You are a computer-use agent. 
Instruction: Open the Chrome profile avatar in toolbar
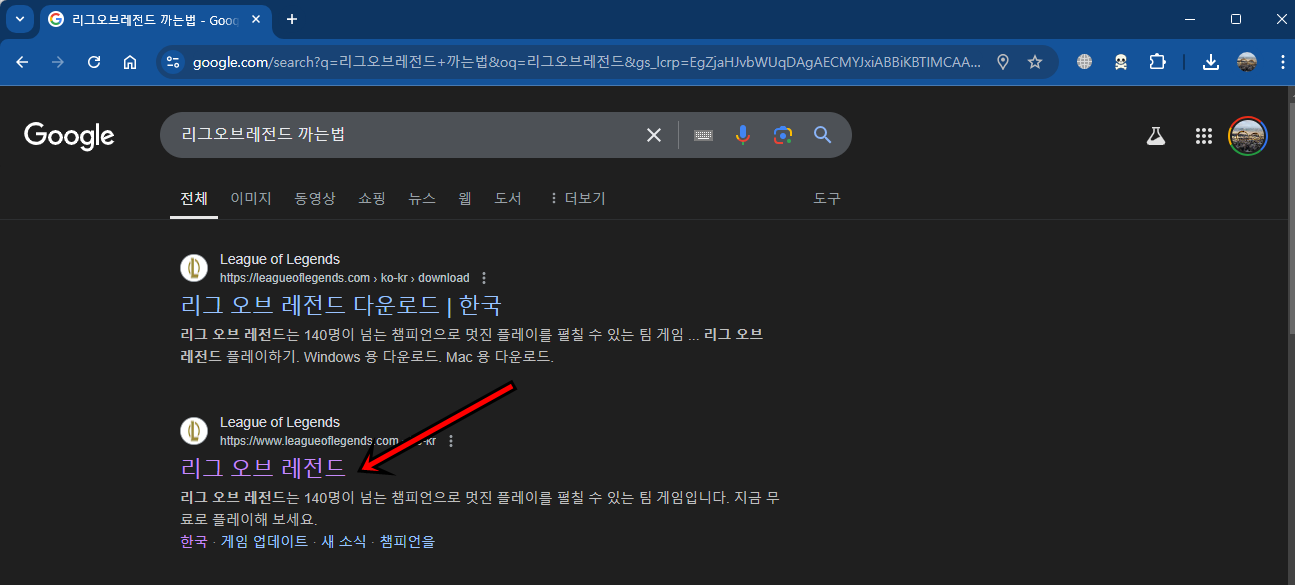coord(1246,62)
